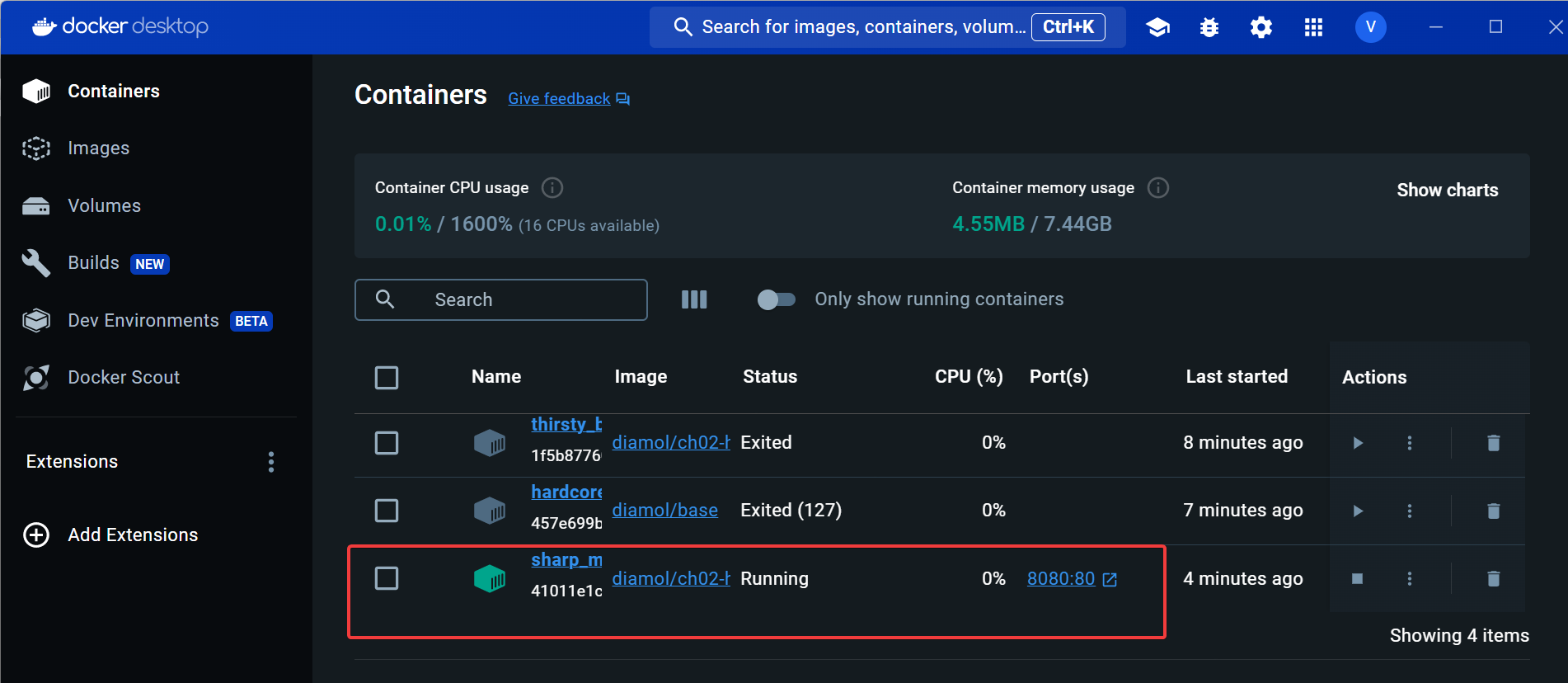The width and height of the screenshot is (1568, 683).
Task: Open Volumes in the sidebar
Action: 104,205
